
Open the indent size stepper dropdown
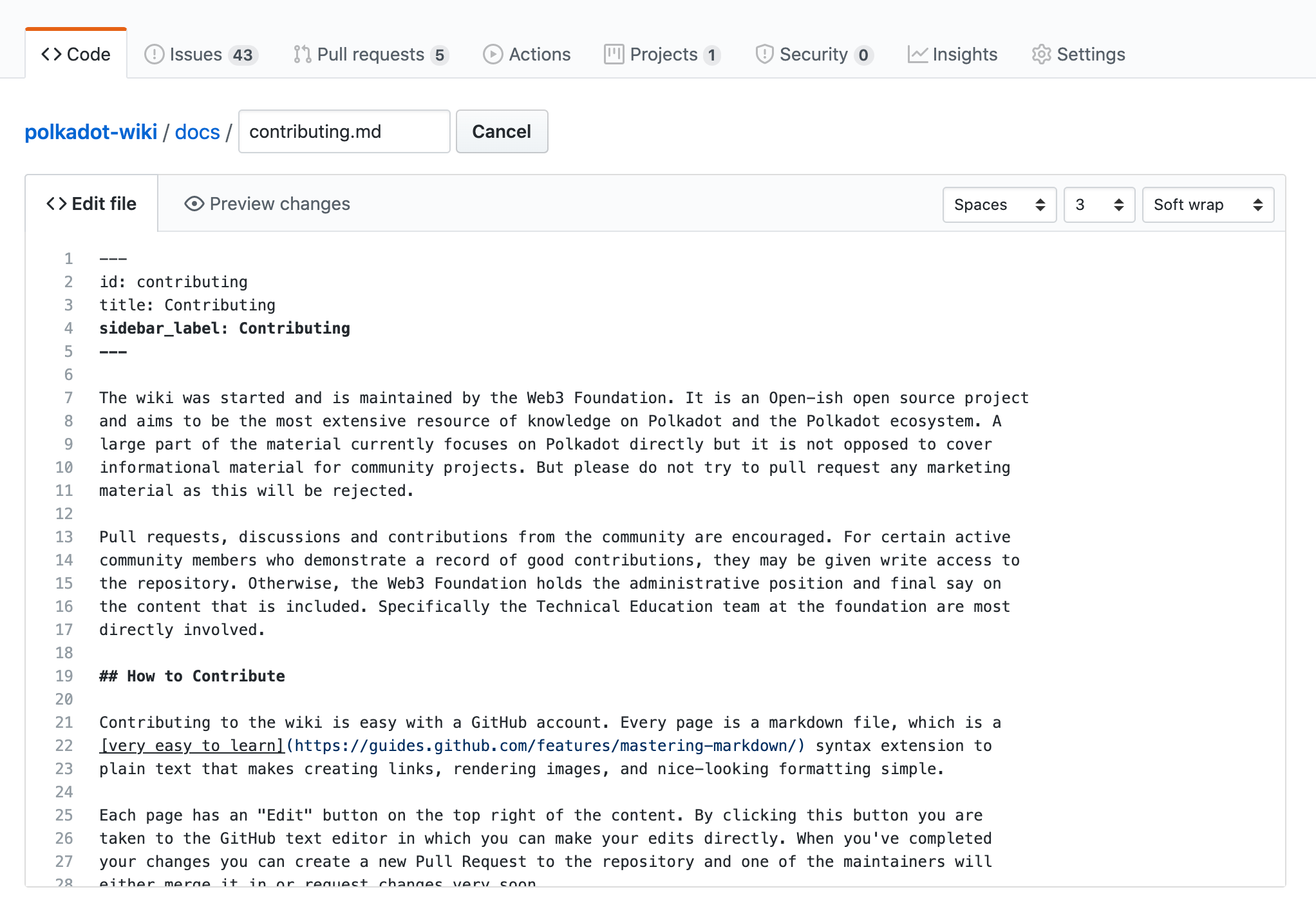[1098, 205]
